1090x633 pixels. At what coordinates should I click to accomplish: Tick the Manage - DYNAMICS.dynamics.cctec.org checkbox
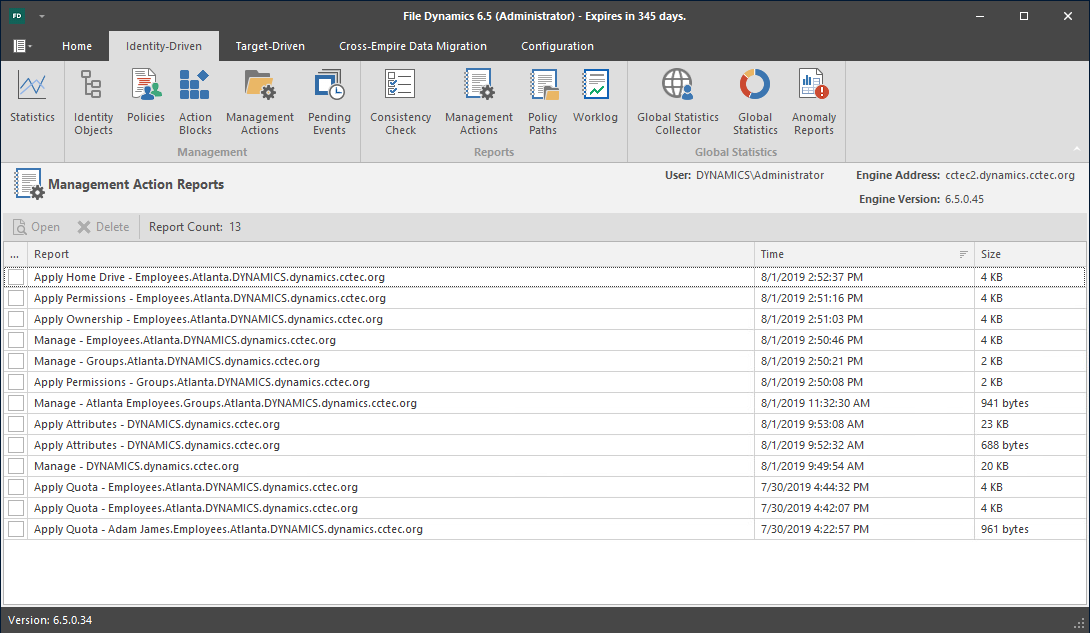[x=16, y=466]
